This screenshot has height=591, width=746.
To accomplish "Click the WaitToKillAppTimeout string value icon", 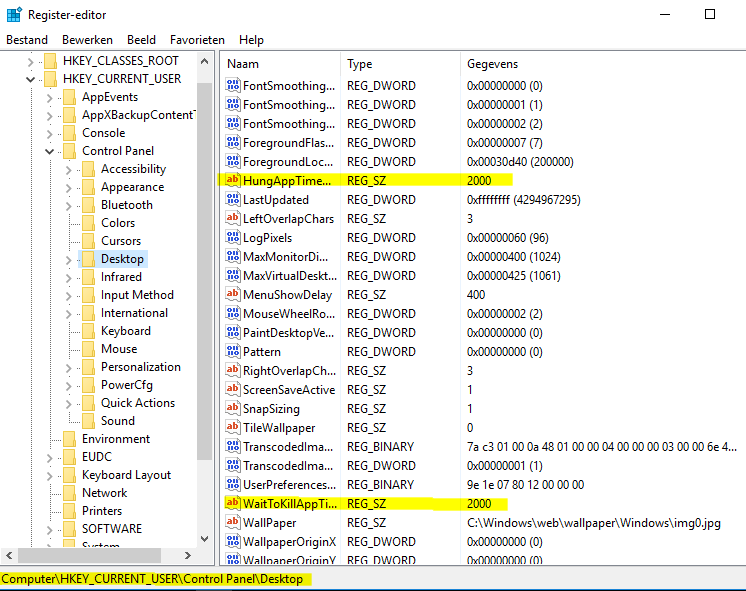I will [x=233, y=503].
